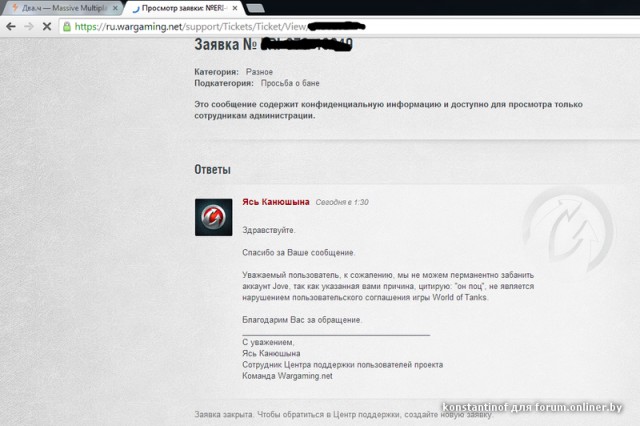Image resolution: width=640 pixels, height=426 pixels.
Task: Click the ru.wargaming.net address bar
Action: (351, 27)
